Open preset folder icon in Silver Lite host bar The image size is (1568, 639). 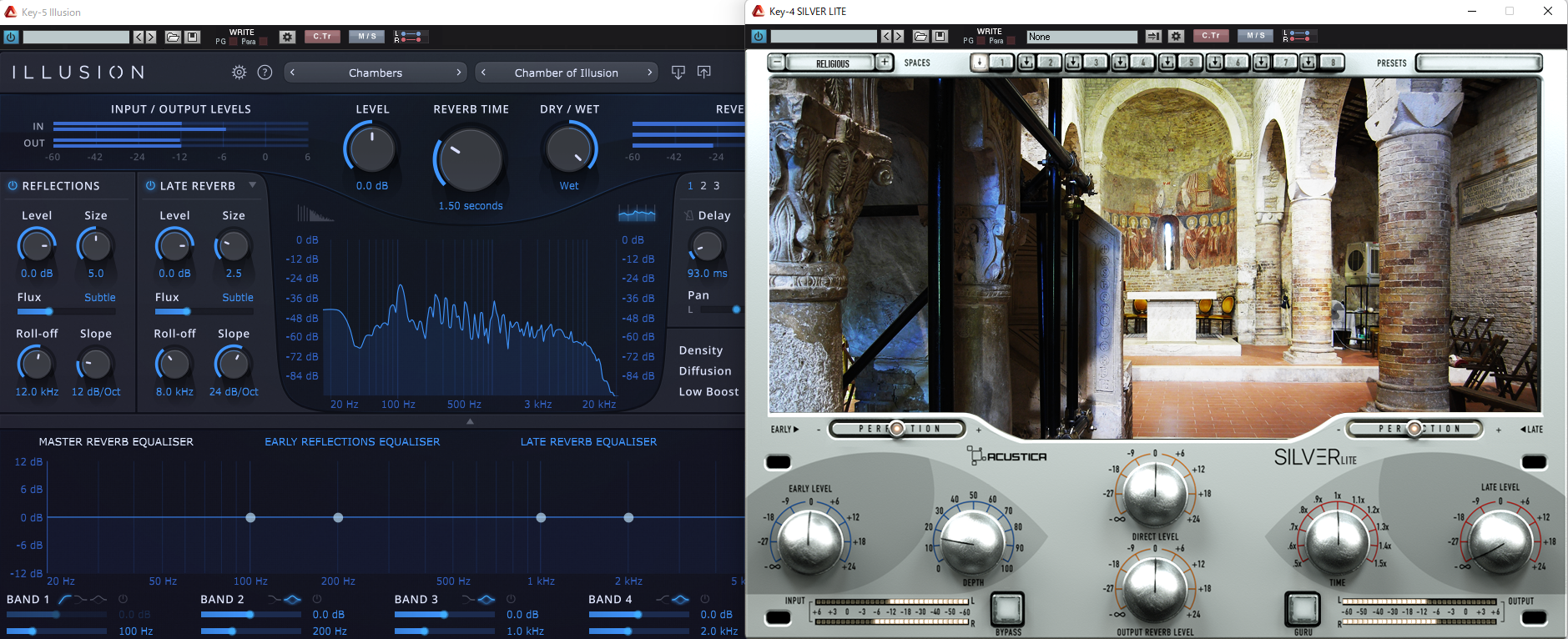point(920,36)
